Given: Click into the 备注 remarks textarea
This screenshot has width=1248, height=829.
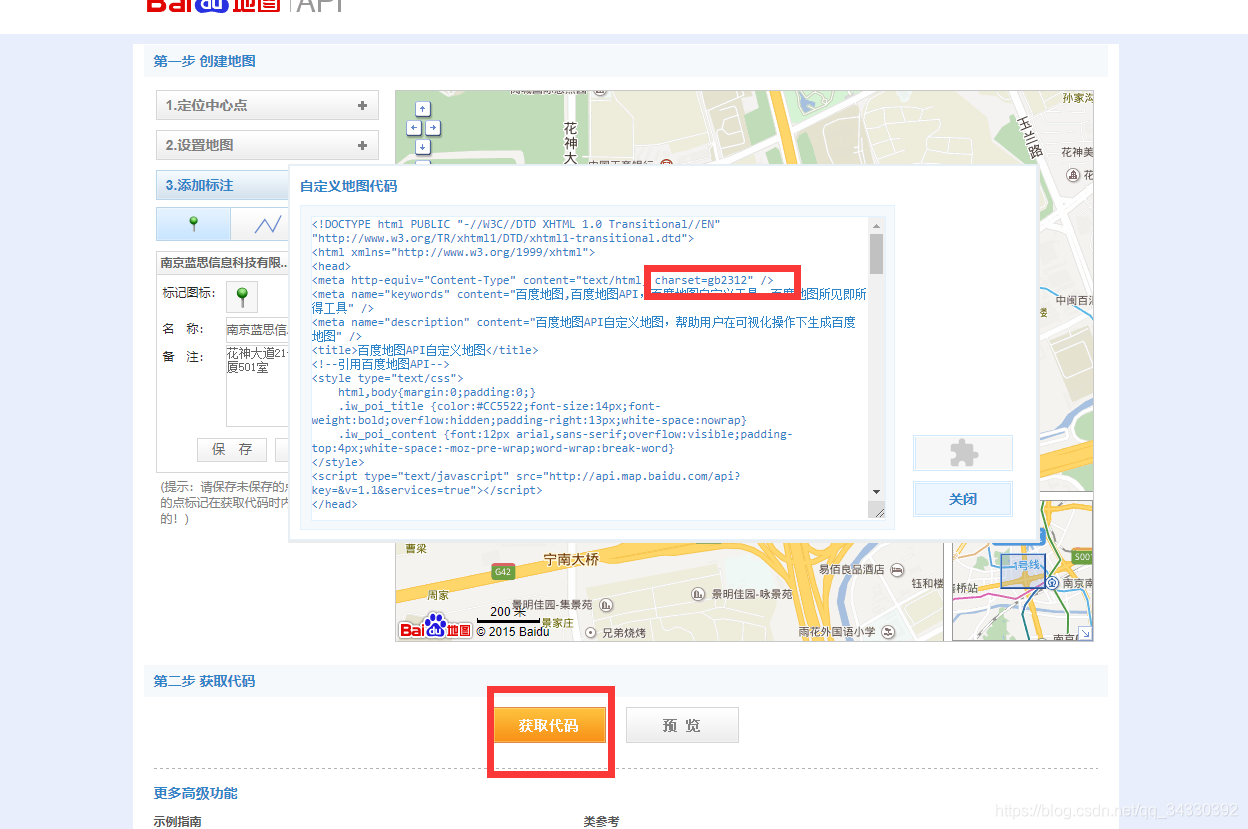Looking at the screenshot, I should [257, 385].
